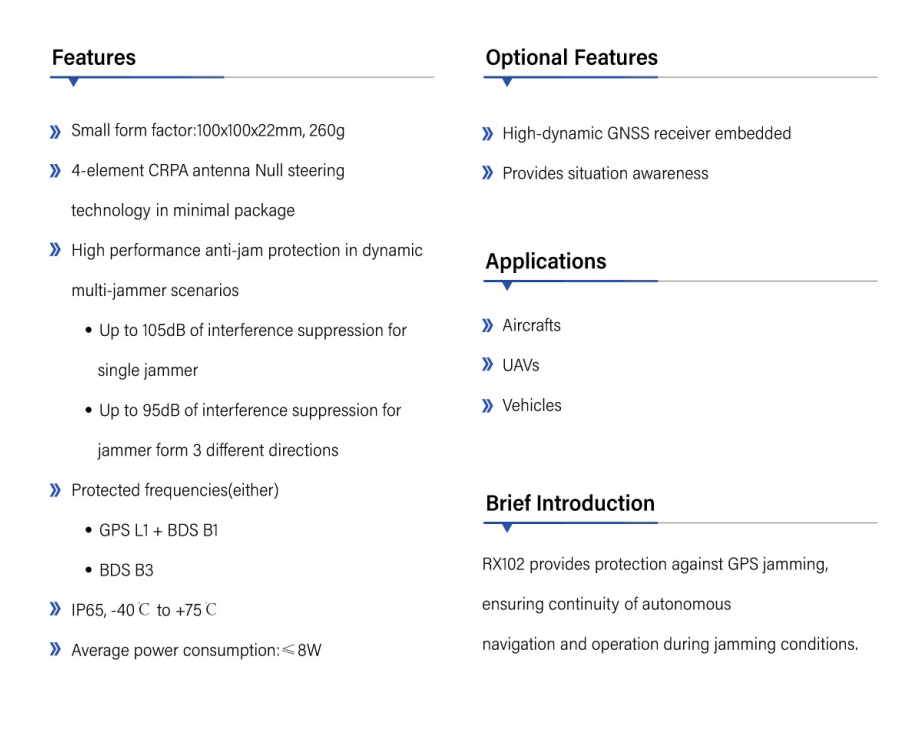915x749 pixels.
Task: Click the BDS B3 frequency item
Action: pos(126,570)
